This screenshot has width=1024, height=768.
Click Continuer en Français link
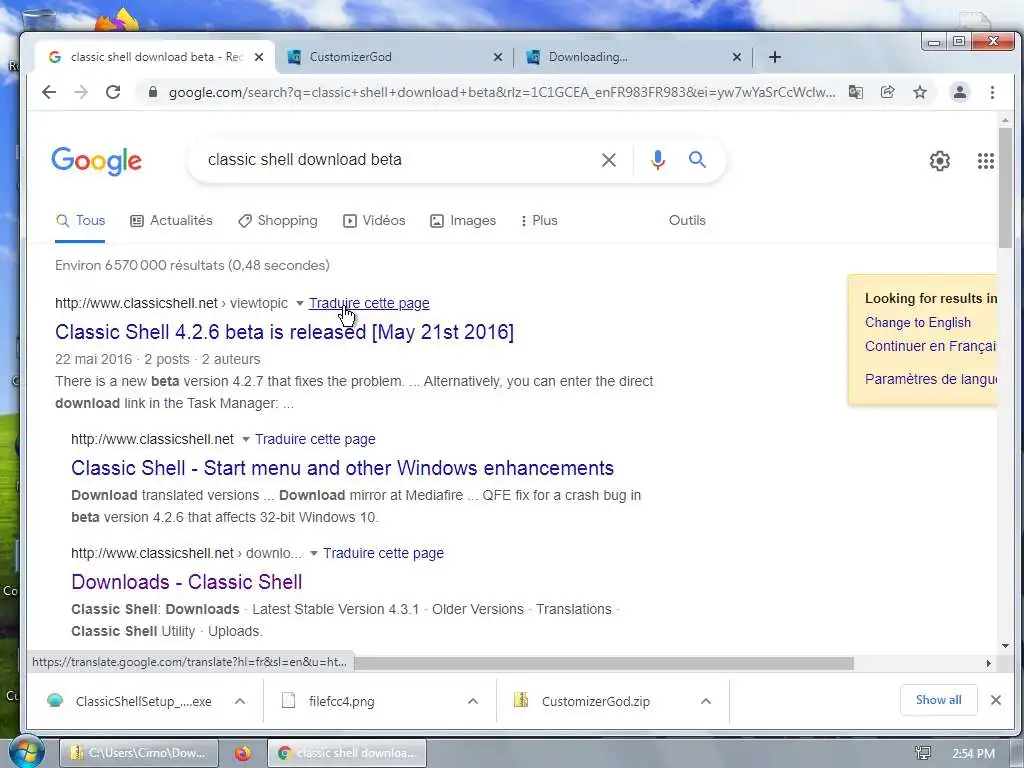point(931,346)
